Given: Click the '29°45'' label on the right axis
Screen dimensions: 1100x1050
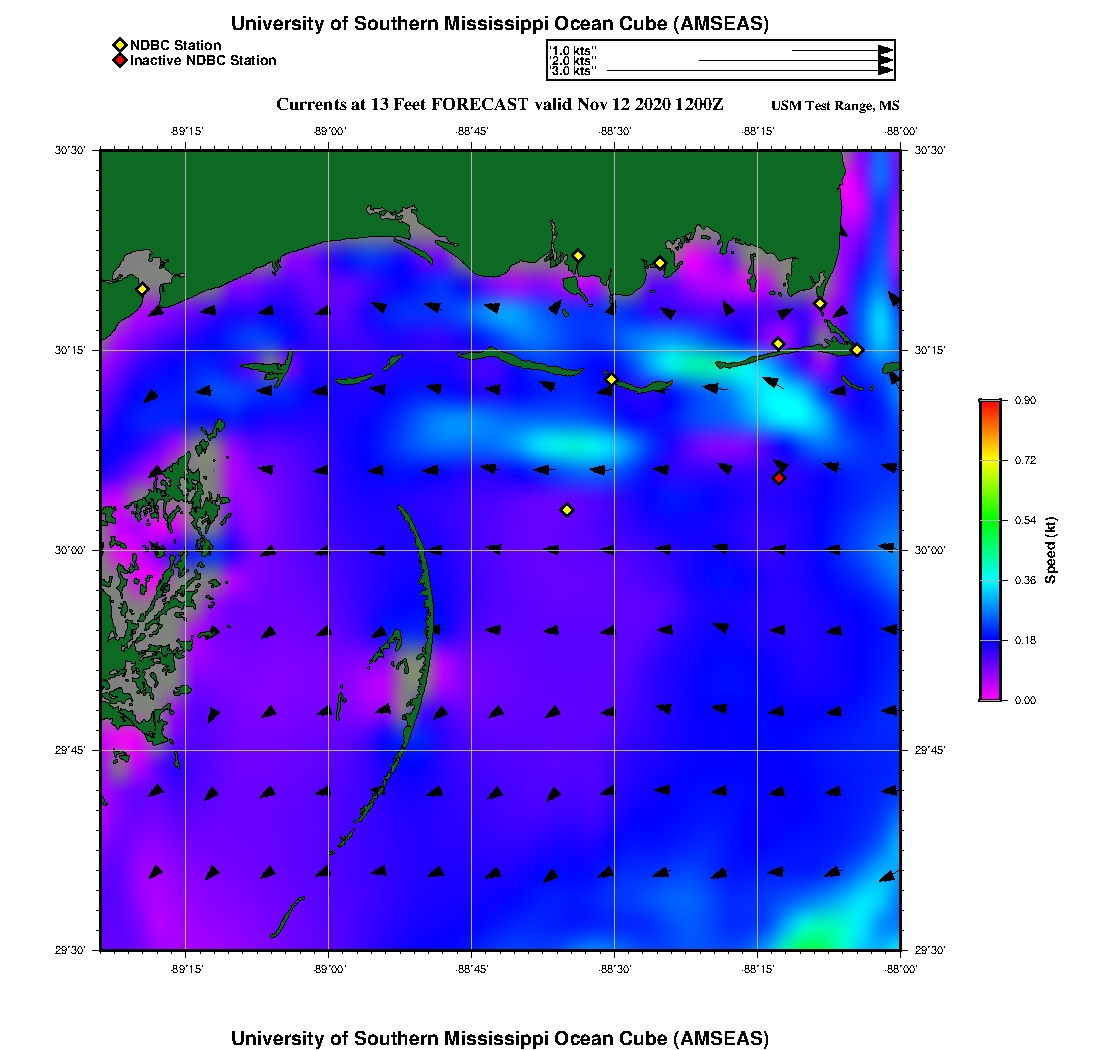Looking at the screenshot, I should 930,750.
